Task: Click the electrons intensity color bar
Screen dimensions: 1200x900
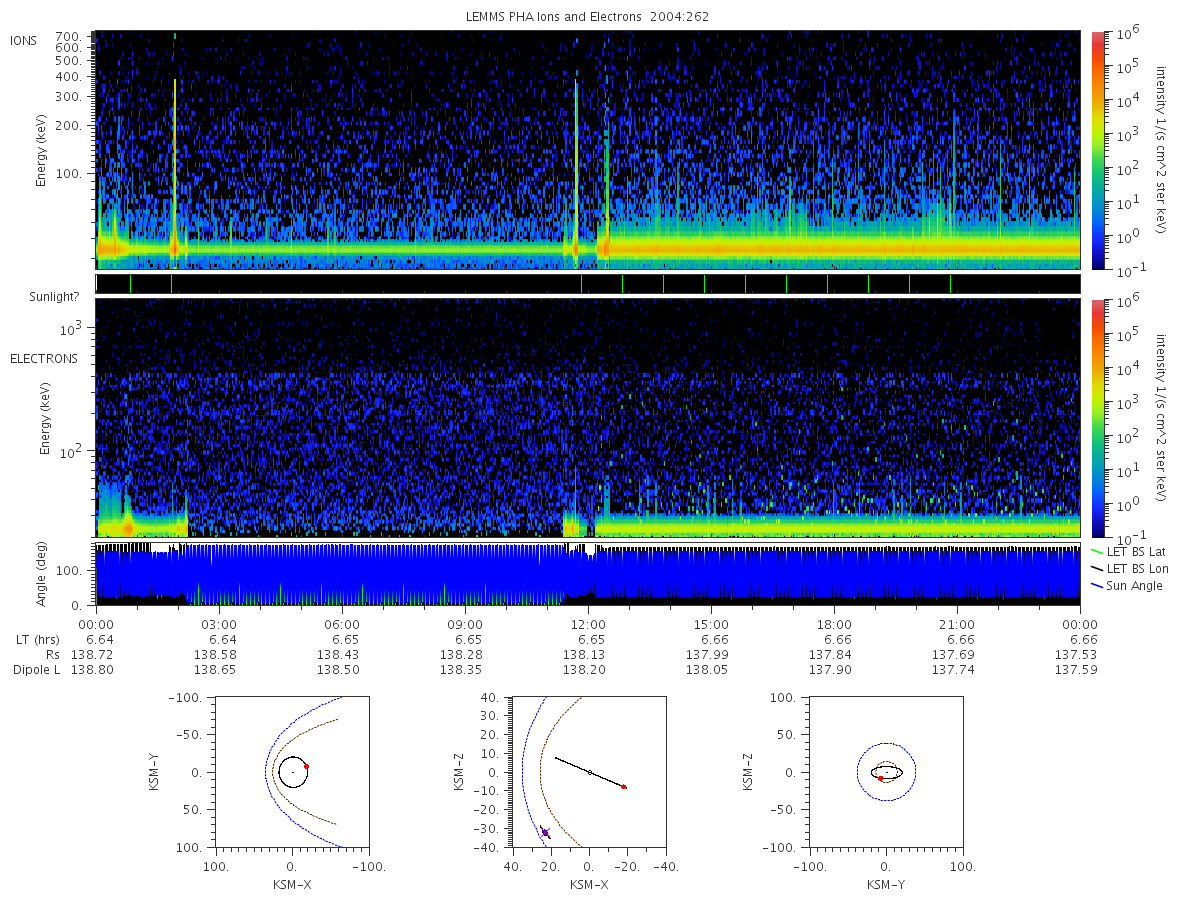Action: coord(1097,418)
